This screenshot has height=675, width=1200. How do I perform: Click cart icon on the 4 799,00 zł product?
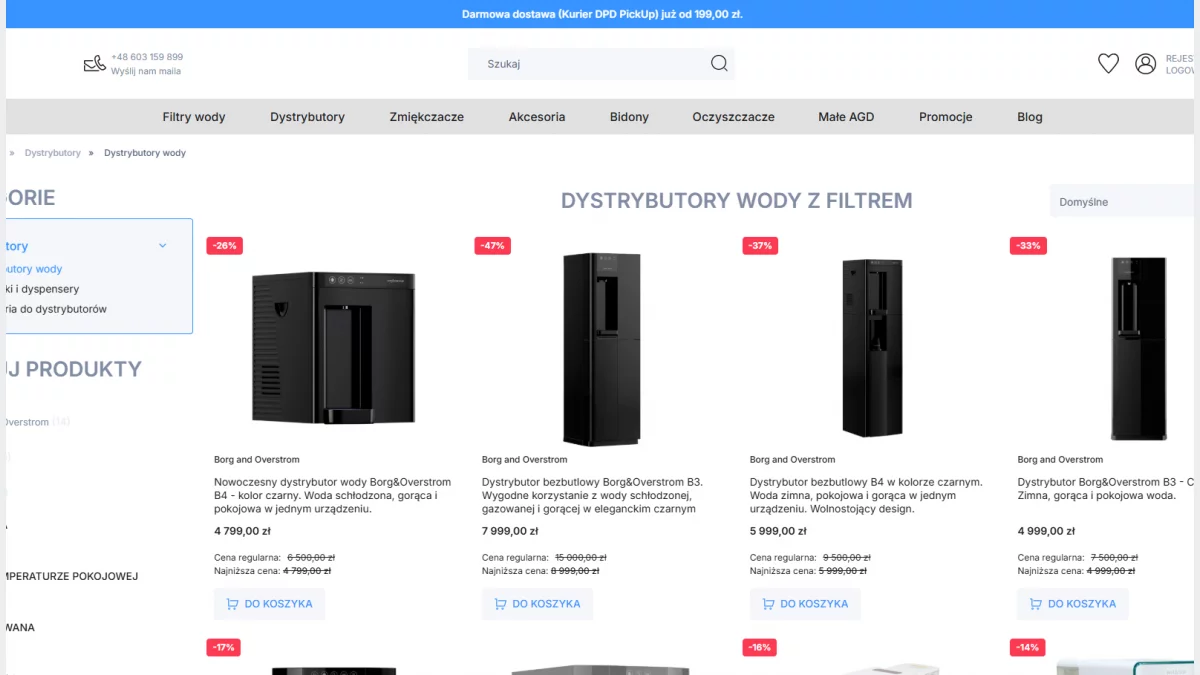[x=232, y=604]
